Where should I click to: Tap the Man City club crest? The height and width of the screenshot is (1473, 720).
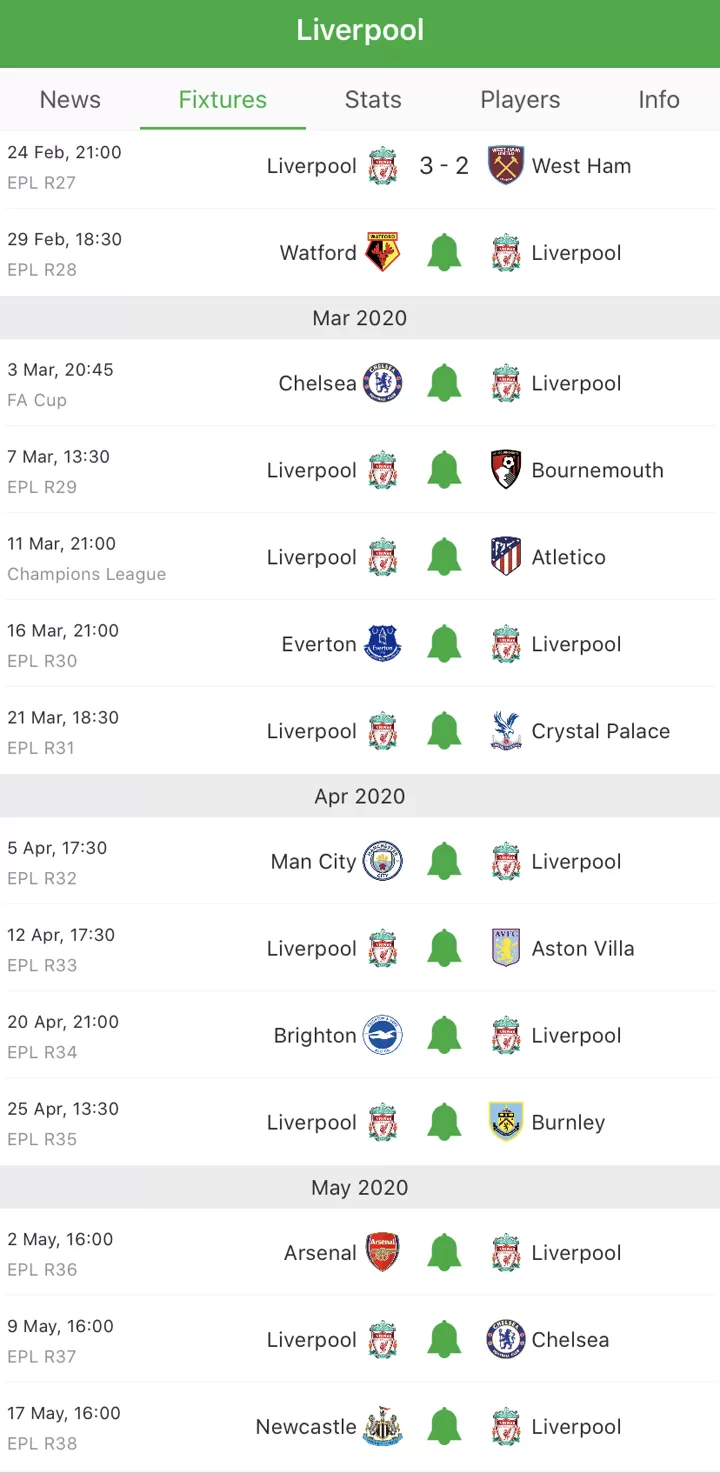click(x=383, y=861)
